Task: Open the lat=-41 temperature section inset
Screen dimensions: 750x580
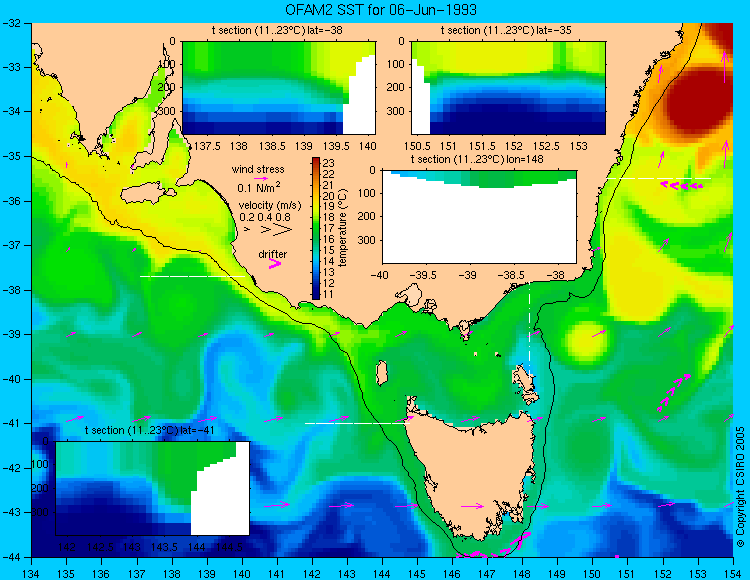Action: 153,488
